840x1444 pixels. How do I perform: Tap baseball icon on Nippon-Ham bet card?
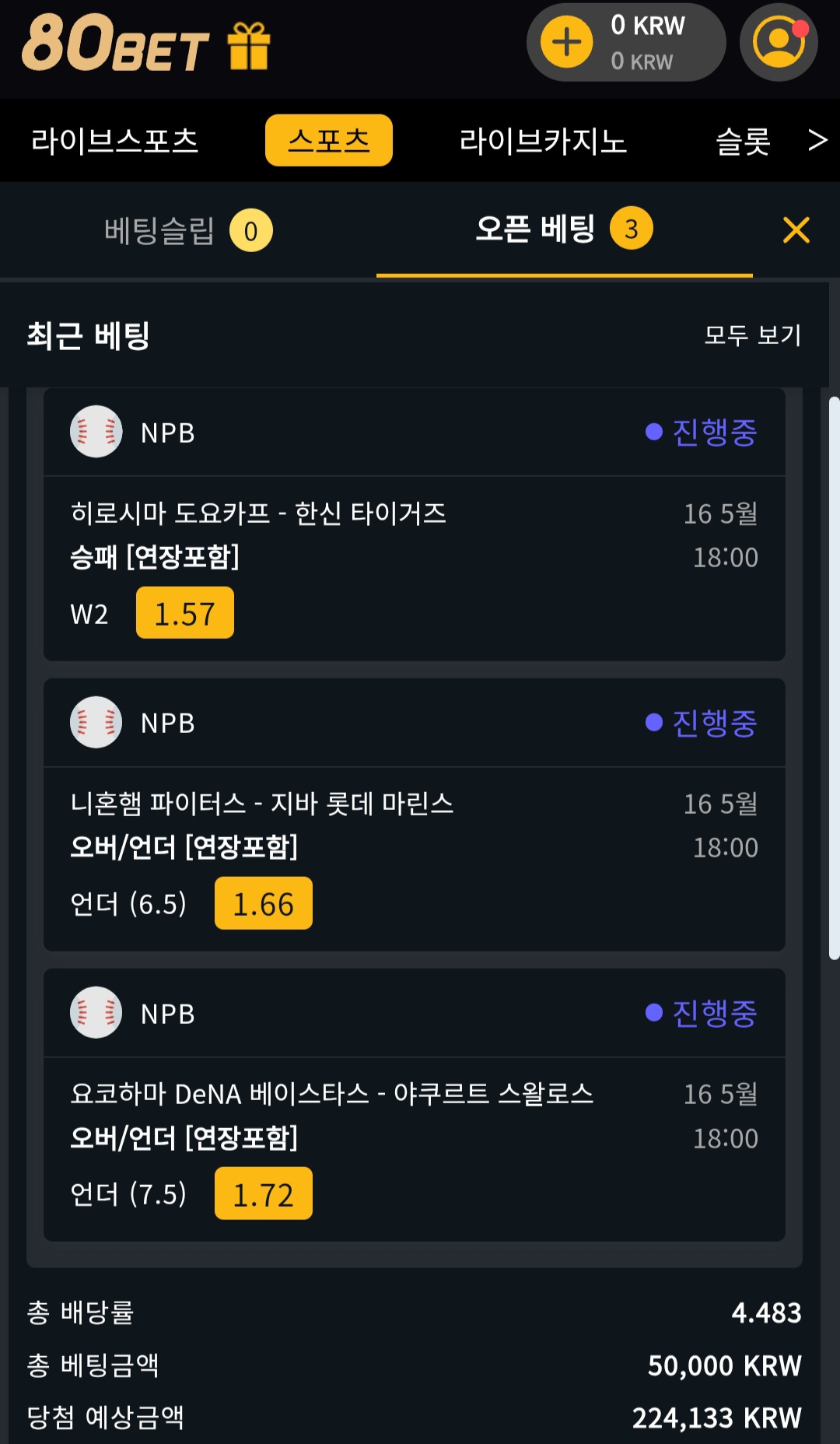(96, 722)
